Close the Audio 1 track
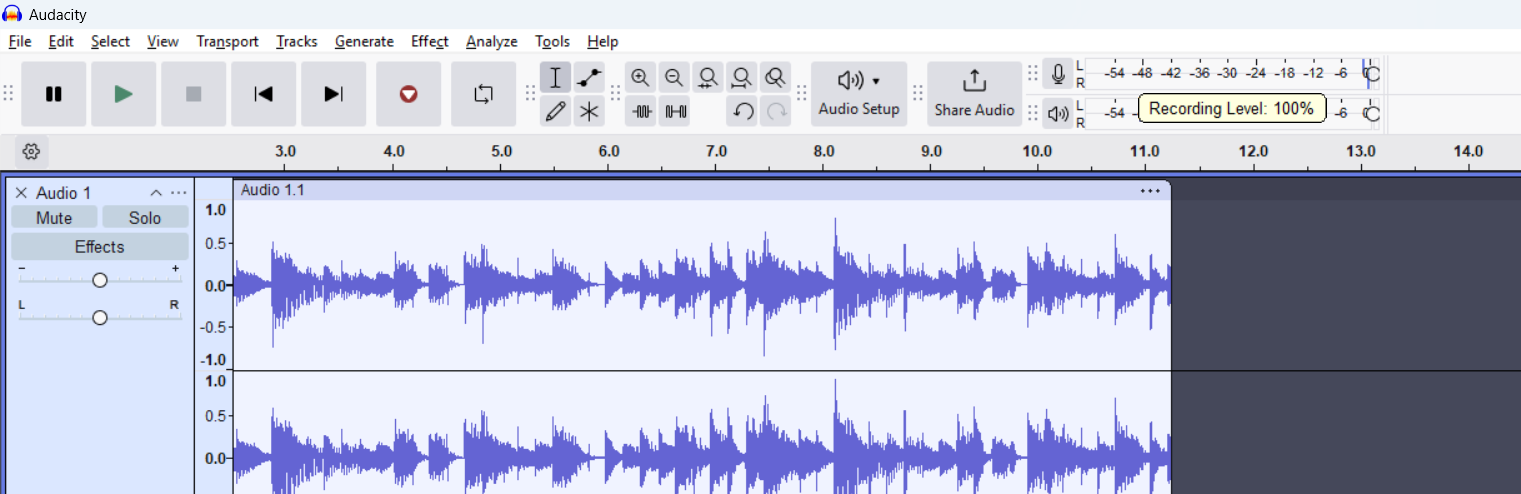Image resolution: width=1521 pixels, height=494 pixels. tap(21, 193)
